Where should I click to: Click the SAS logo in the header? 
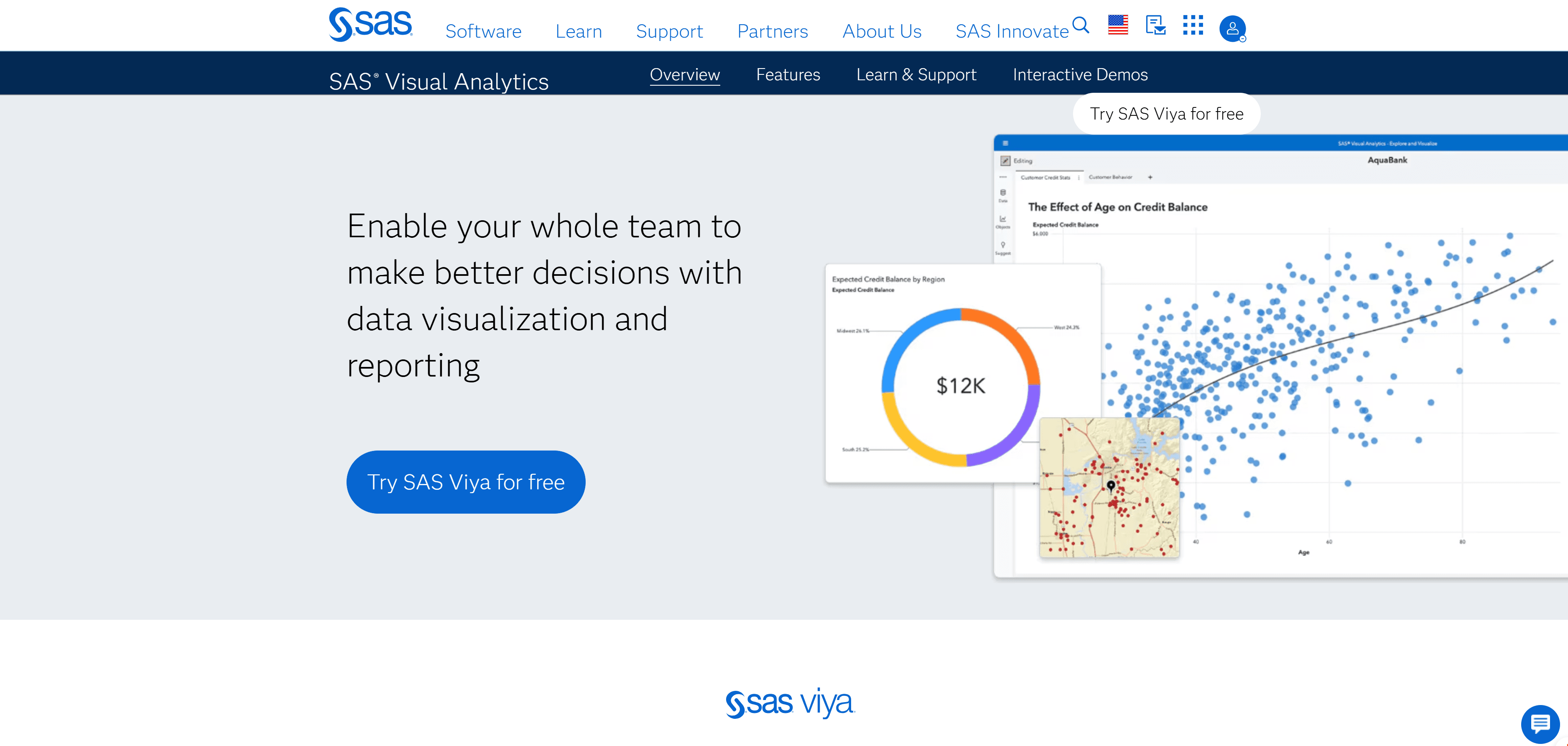coord(371,24)
